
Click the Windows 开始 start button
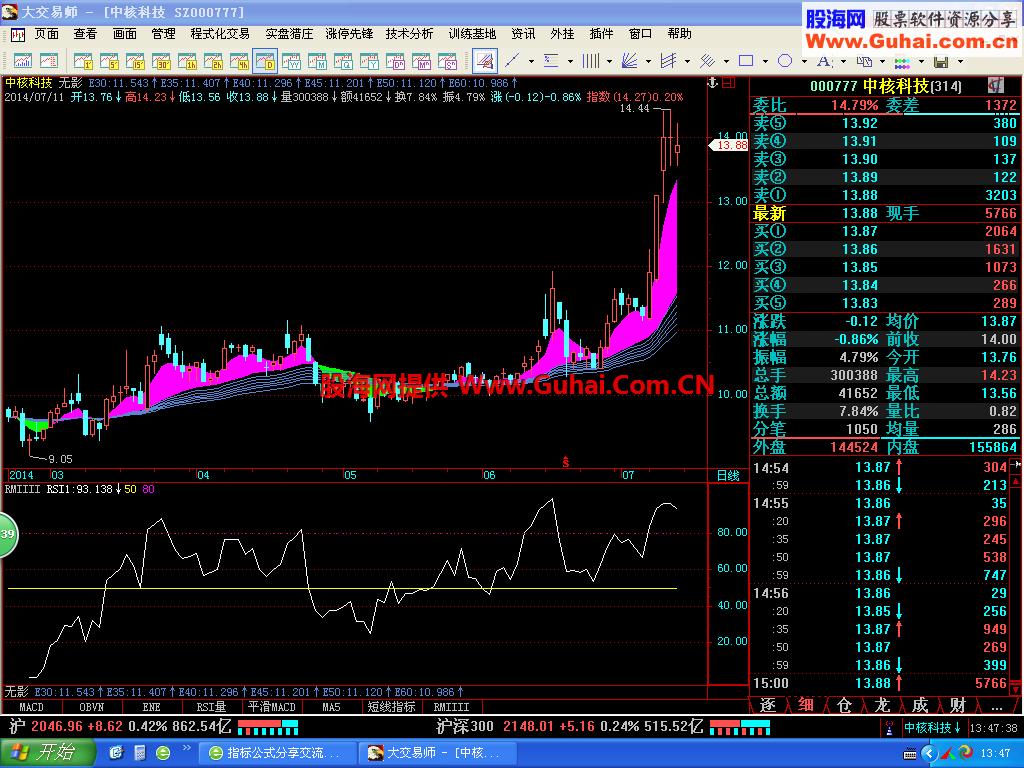point(46,752)
